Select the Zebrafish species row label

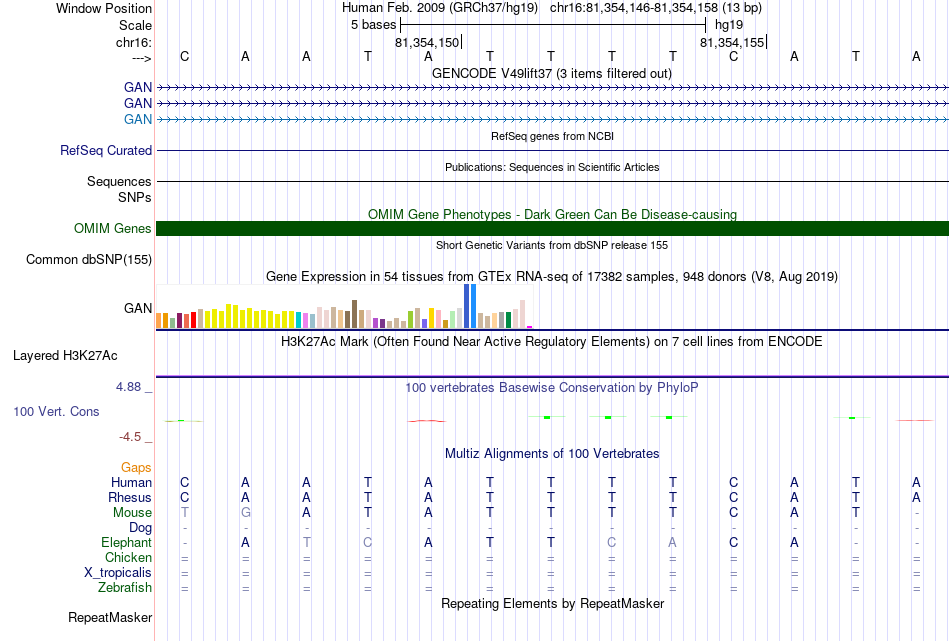(x=125, y=588)
